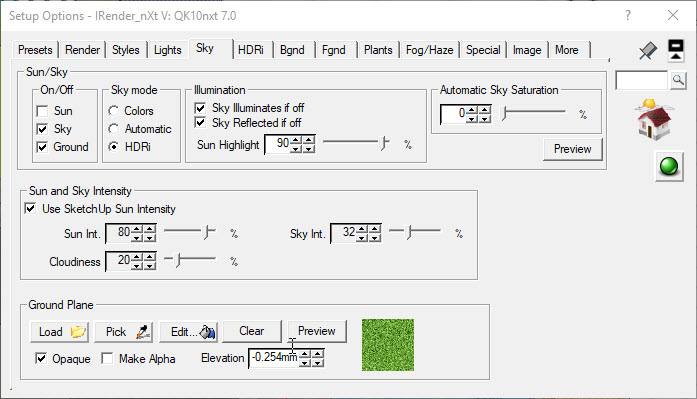
Task: Toggle Use SketchUp Sun Intensity
Action: [x=30, y=208]
